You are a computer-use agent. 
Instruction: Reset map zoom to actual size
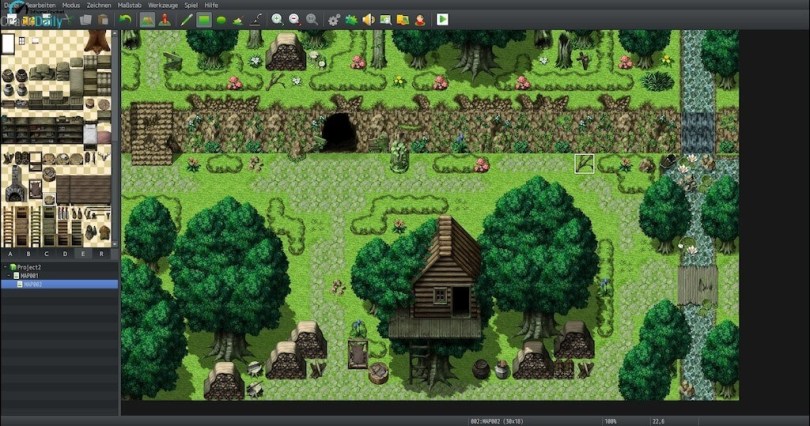point(312,20)
